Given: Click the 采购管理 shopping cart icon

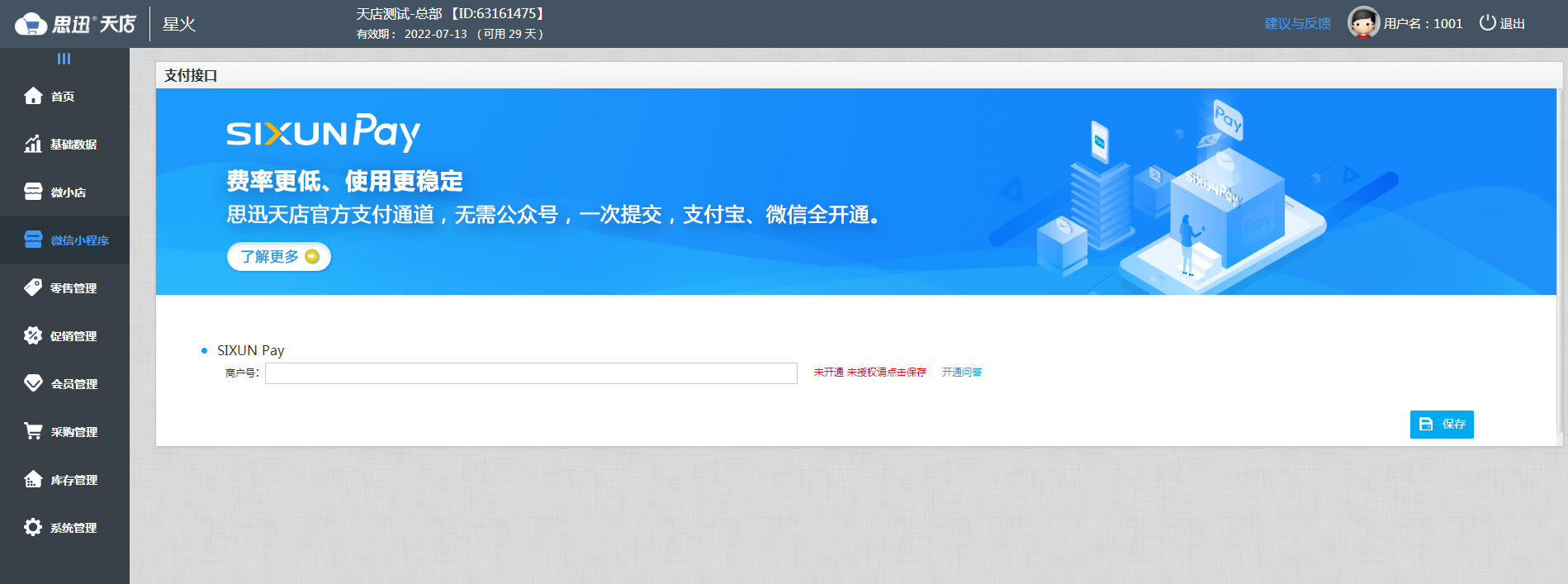Looking at the screenshot, I should point(33,431).
